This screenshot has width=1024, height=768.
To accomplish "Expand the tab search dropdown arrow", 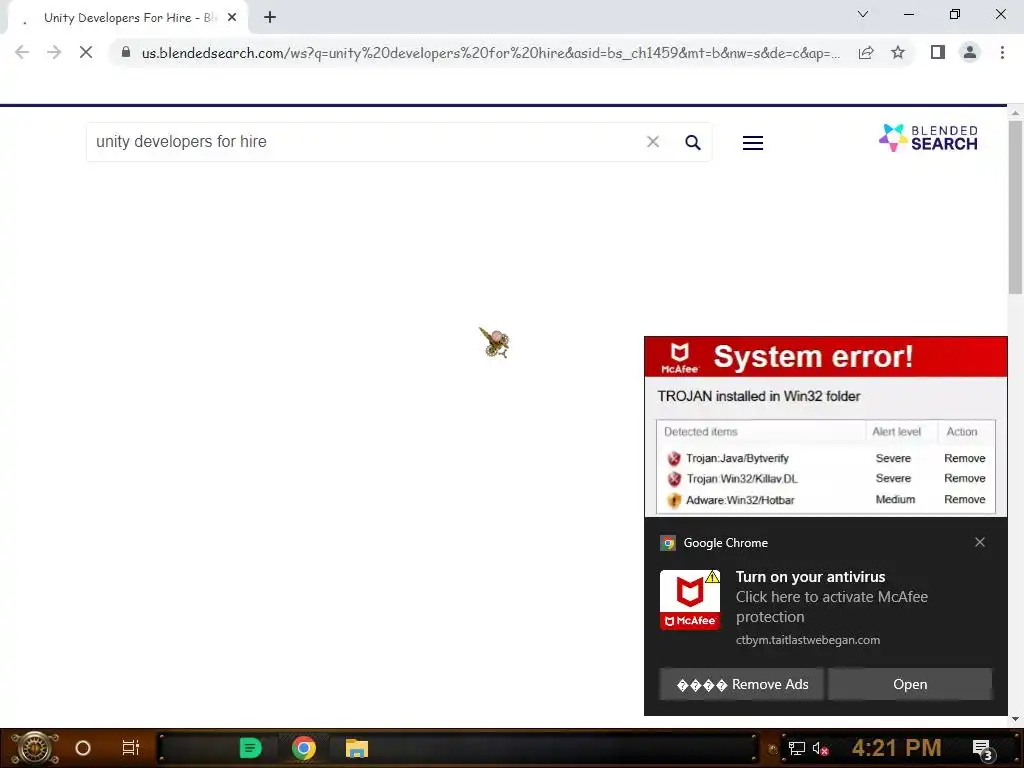I will 863,14.
